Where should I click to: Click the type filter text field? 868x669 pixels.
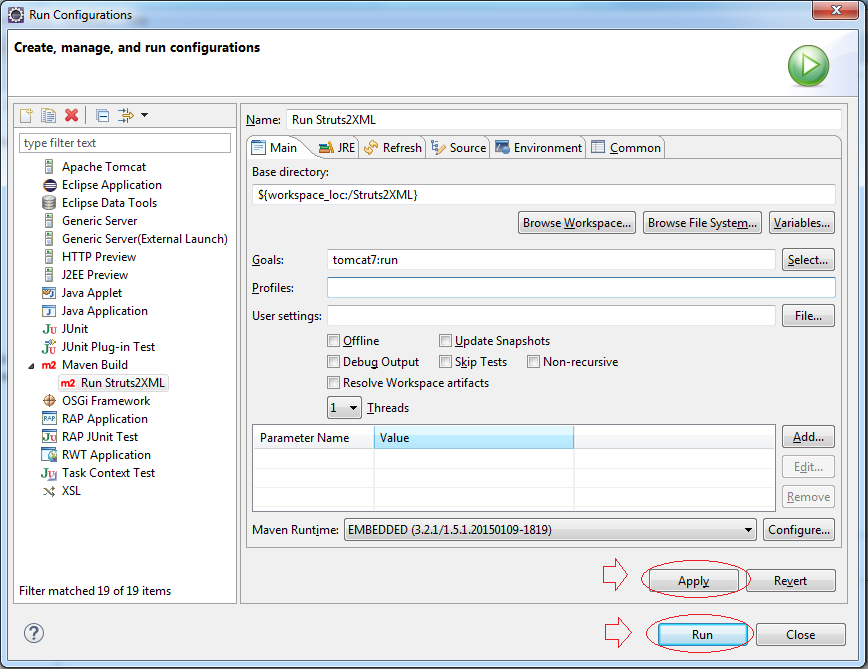click(x=125, y=143)
